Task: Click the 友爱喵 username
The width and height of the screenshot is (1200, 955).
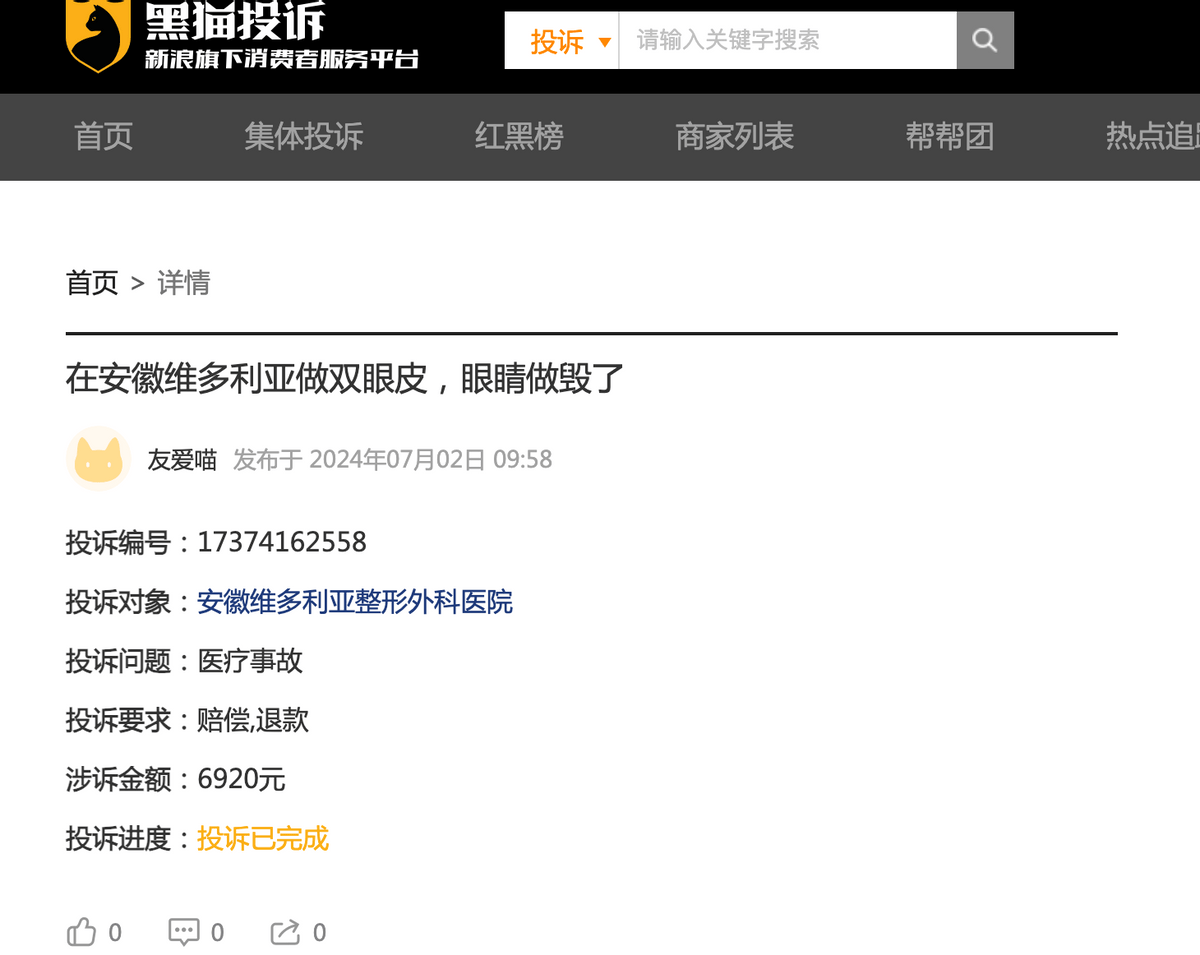Action: click(x=182, y=460)
